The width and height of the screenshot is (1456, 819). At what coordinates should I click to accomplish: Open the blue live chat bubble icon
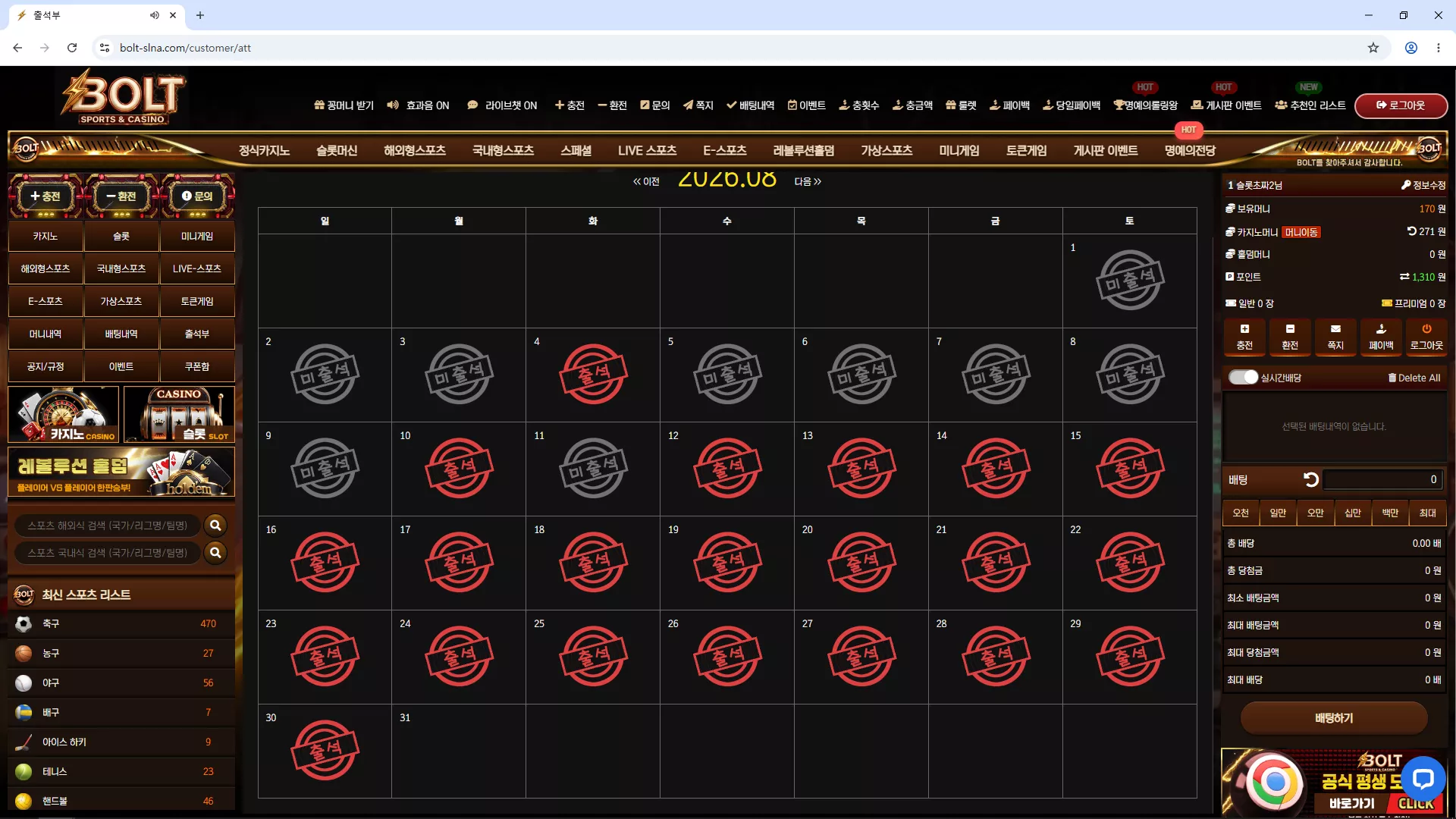pyautogui.click(x=1423, y=779)
